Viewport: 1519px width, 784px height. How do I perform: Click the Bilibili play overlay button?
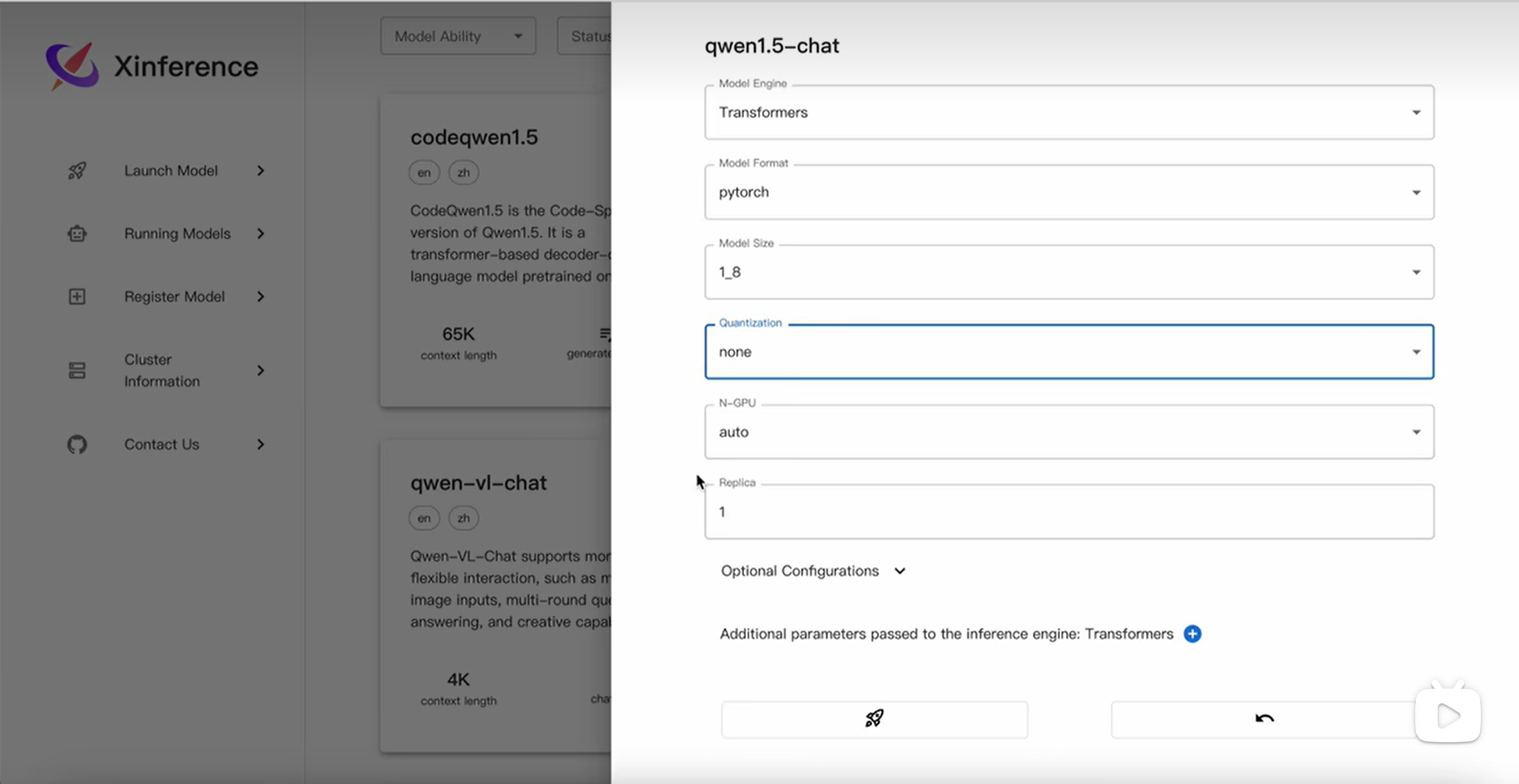click(1447, 715)
